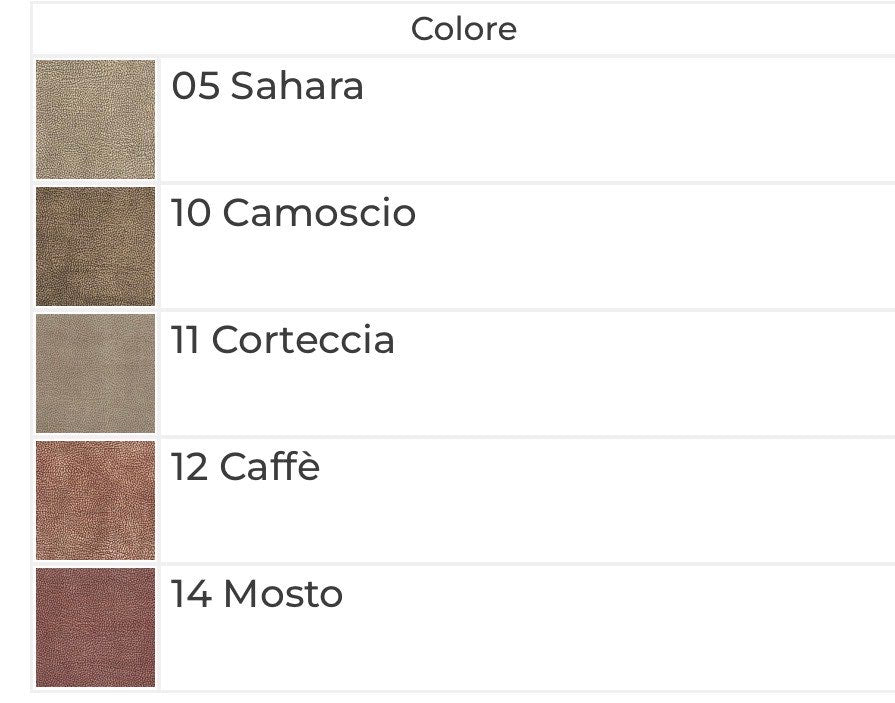Select the name Camoscio in second row
Screen dimensions: 895x703
319,212
